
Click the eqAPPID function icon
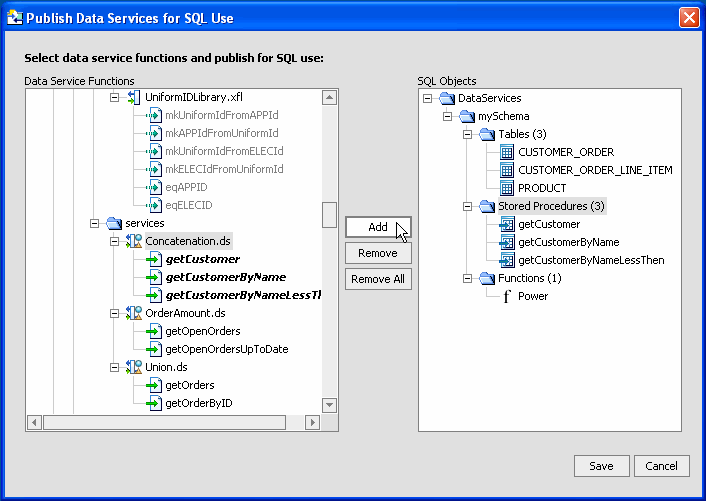(x=154, y=187)
